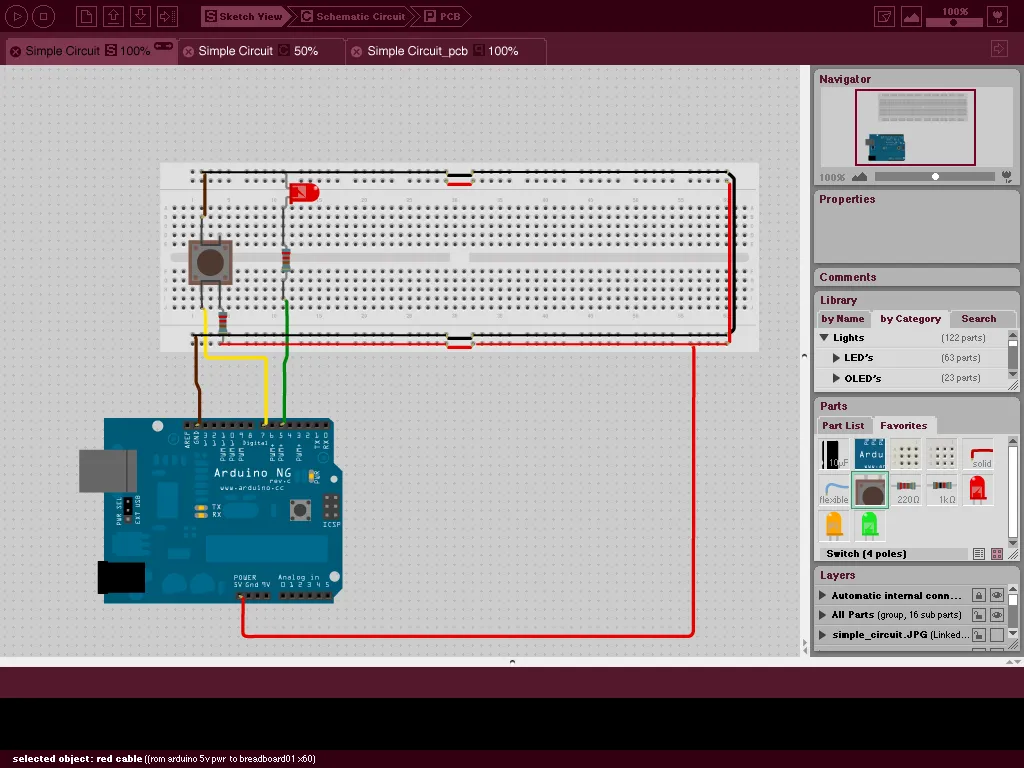Image resolution: width=1024 pixels, height=768 pixels.
Task: Click the pushbutton switch on the breadboard
Action: (210, 262)
